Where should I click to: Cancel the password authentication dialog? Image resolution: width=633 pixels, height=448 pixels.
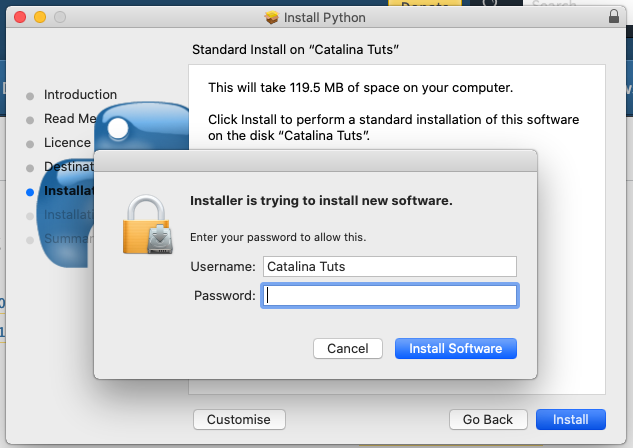click(348, 348)
